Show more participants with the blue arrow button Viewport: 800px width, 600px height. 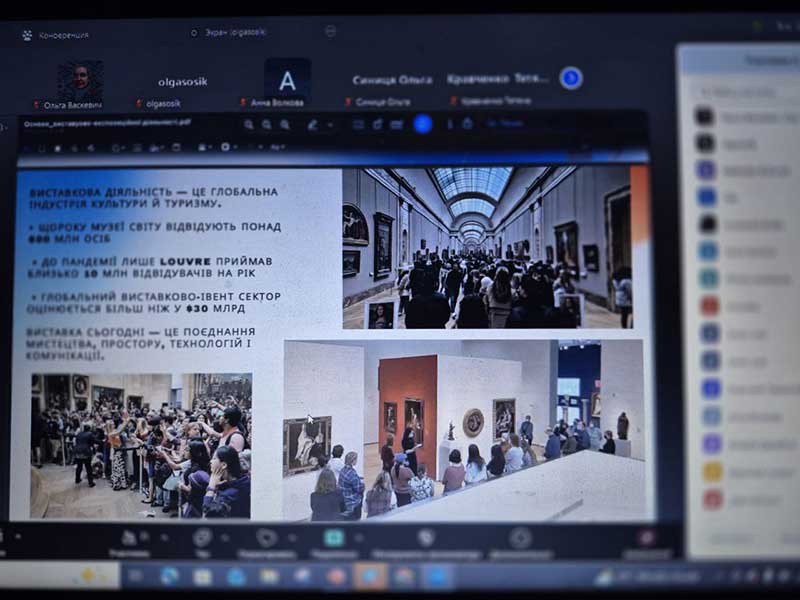click(x=571, y=78)
